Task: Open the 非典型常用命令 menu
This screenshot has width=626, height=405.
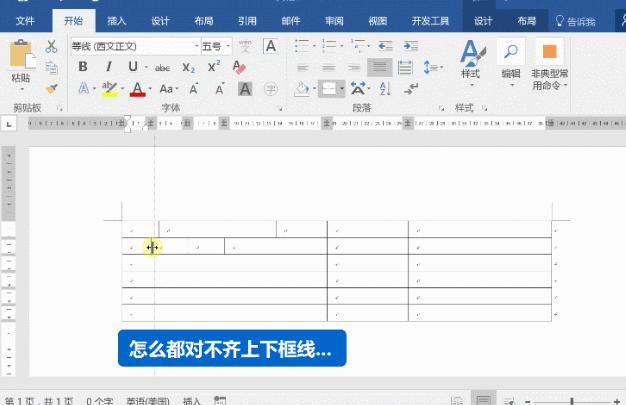Action: coord(549,65)
